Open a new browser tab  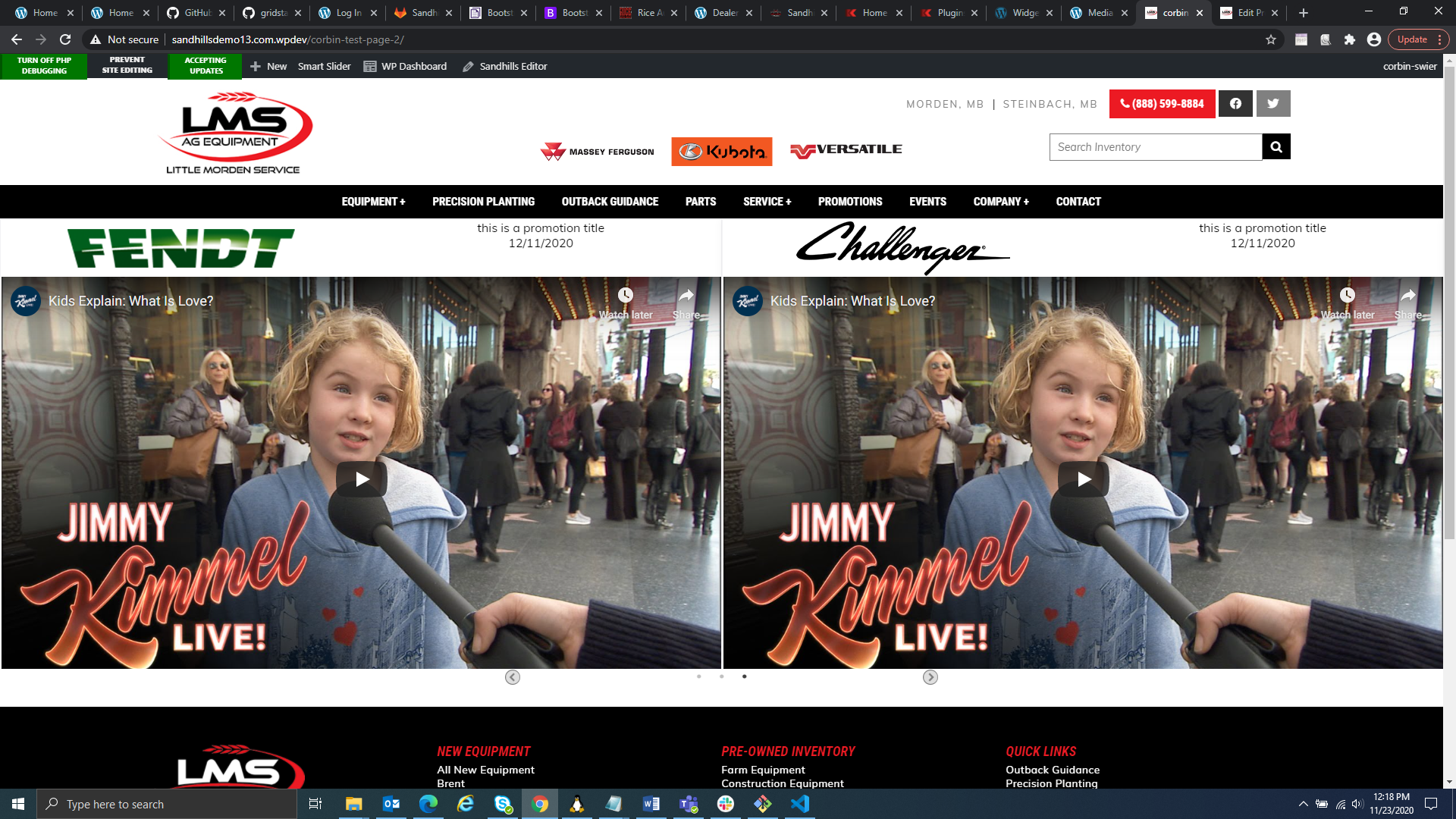pos(1304,13)
